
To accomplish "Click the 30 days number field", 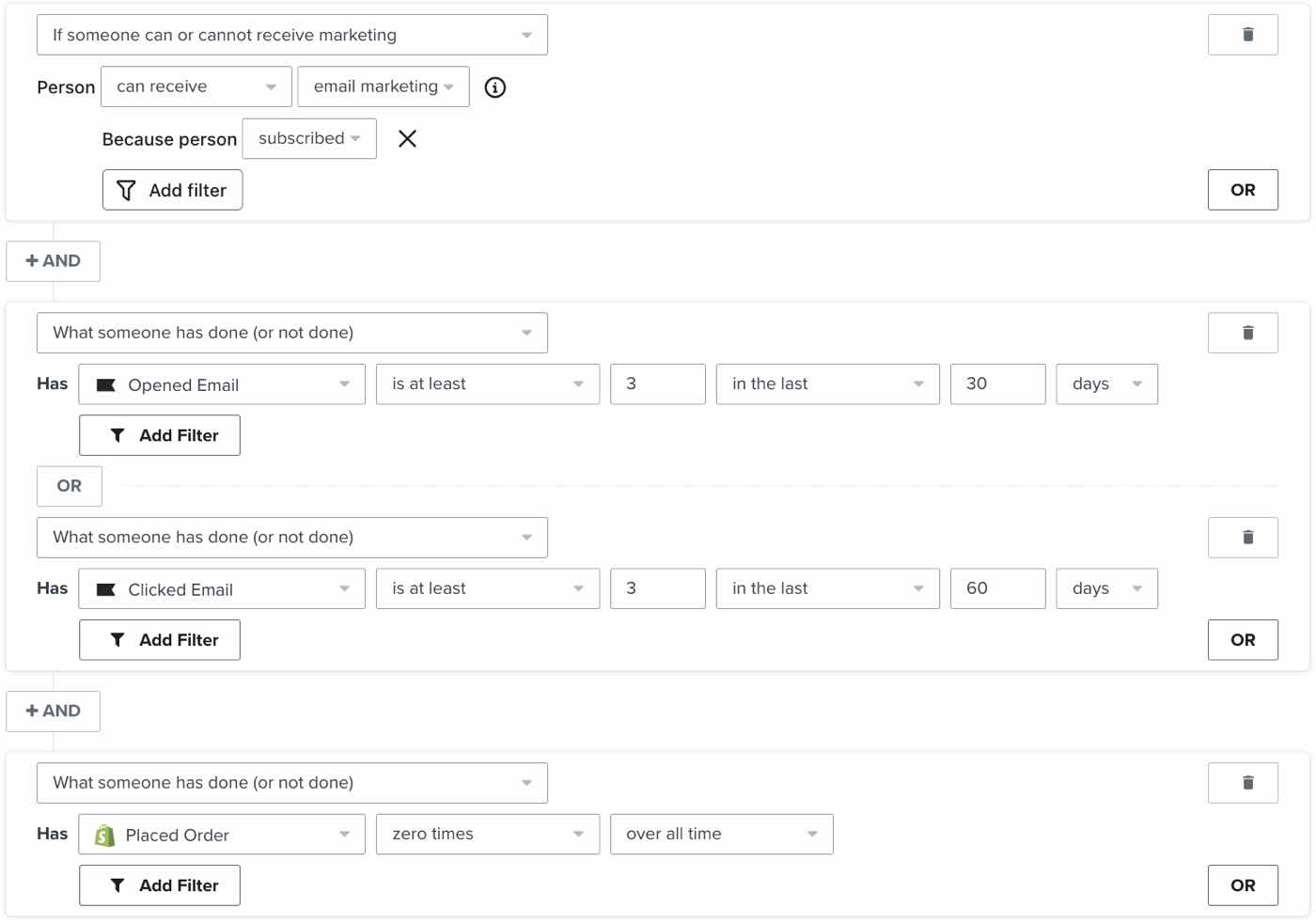I will 998,384.
